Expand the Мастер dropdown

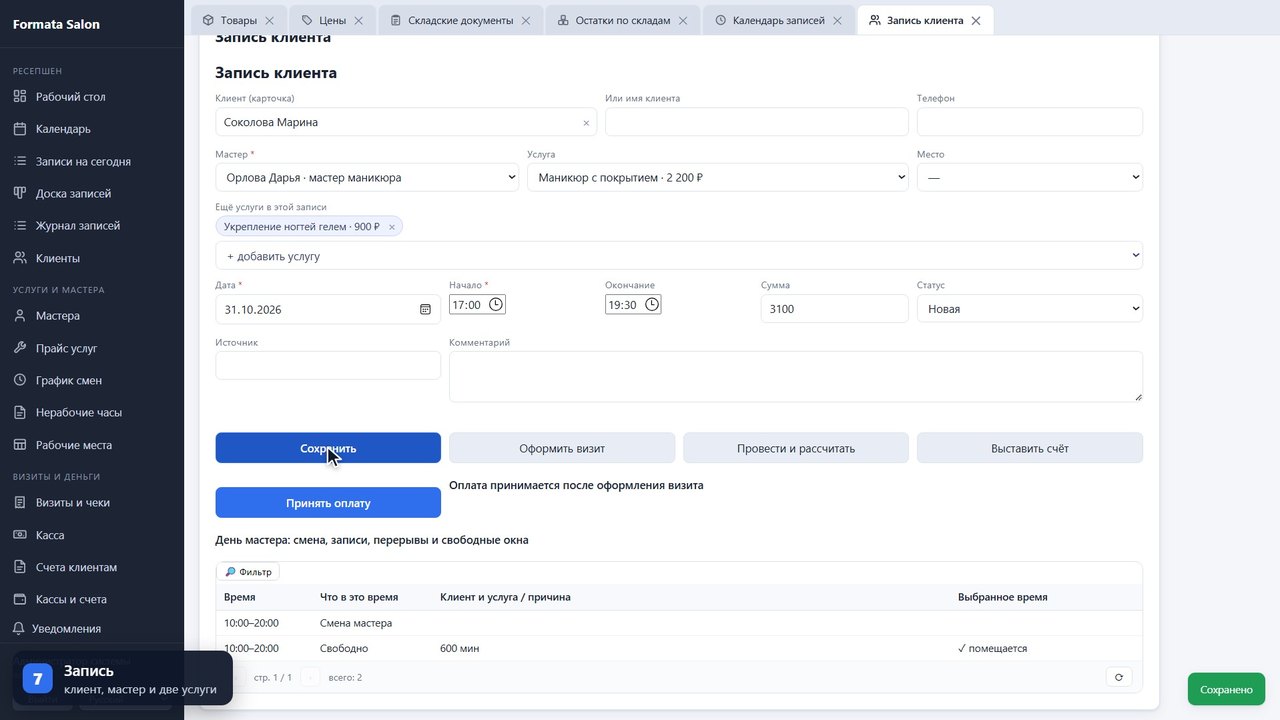pyautogui.click(x=367, y=178)
